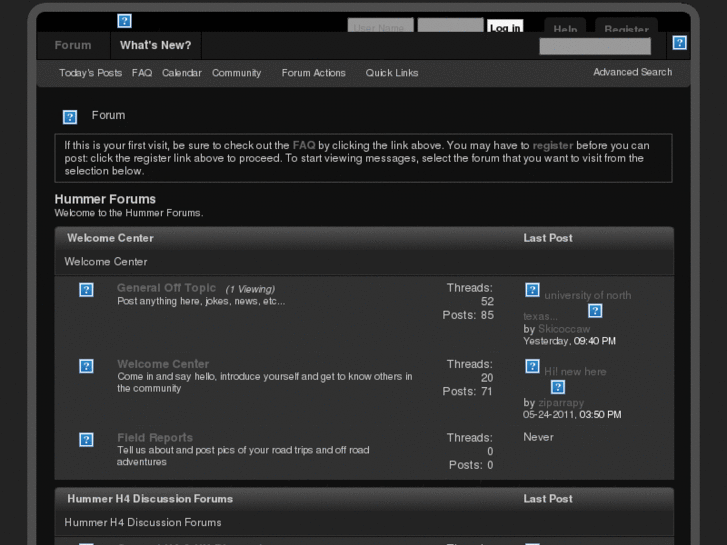
Task: Click the User Name input field
Action: pos(380,26)
